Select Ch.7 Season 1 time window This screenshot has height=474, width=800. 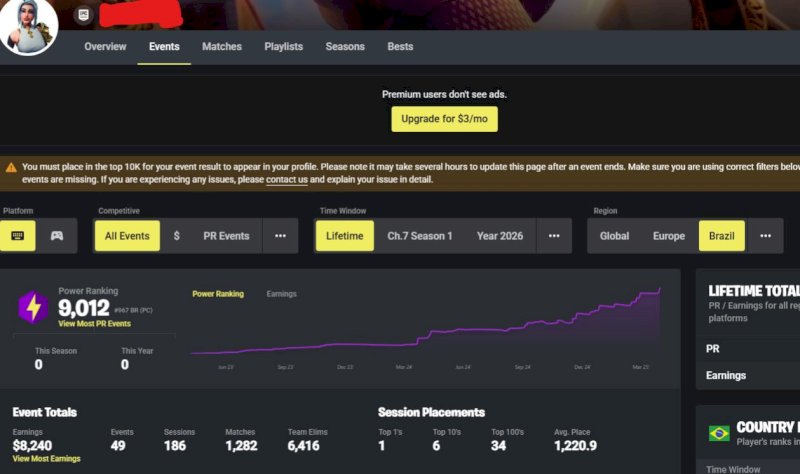[419, 236]
